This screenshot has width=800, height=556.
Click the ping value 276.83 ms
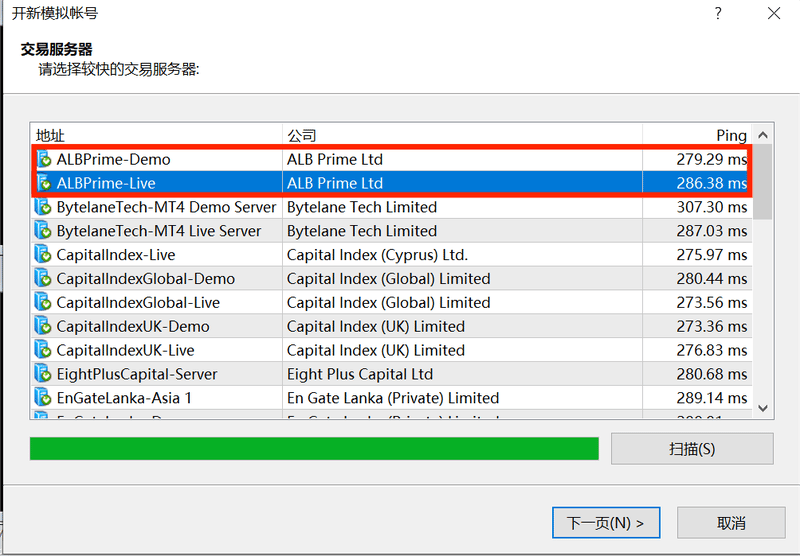coord(712,350)
